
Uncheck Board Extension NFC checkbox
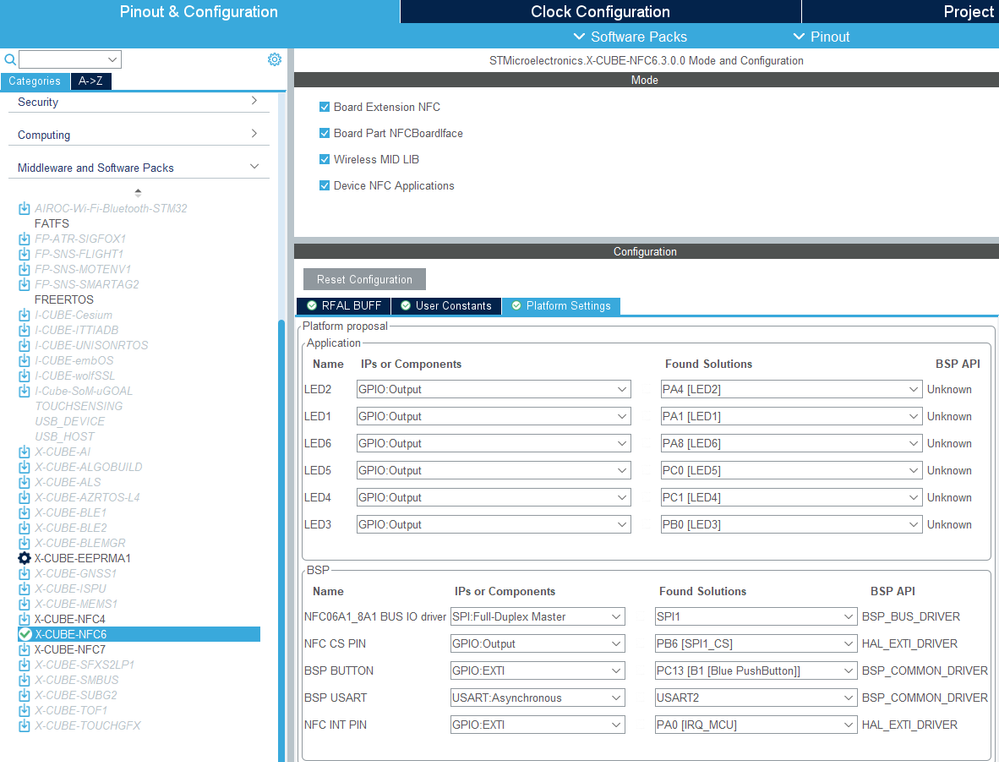coord(324,107)
